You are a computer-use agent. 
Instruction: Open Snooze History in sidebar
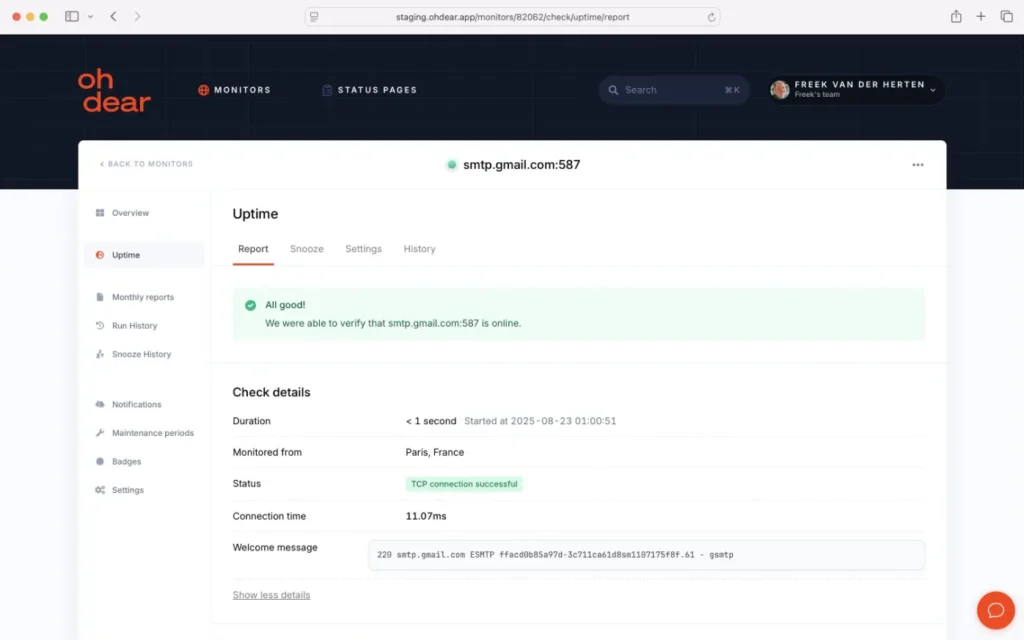click(144, 354)
